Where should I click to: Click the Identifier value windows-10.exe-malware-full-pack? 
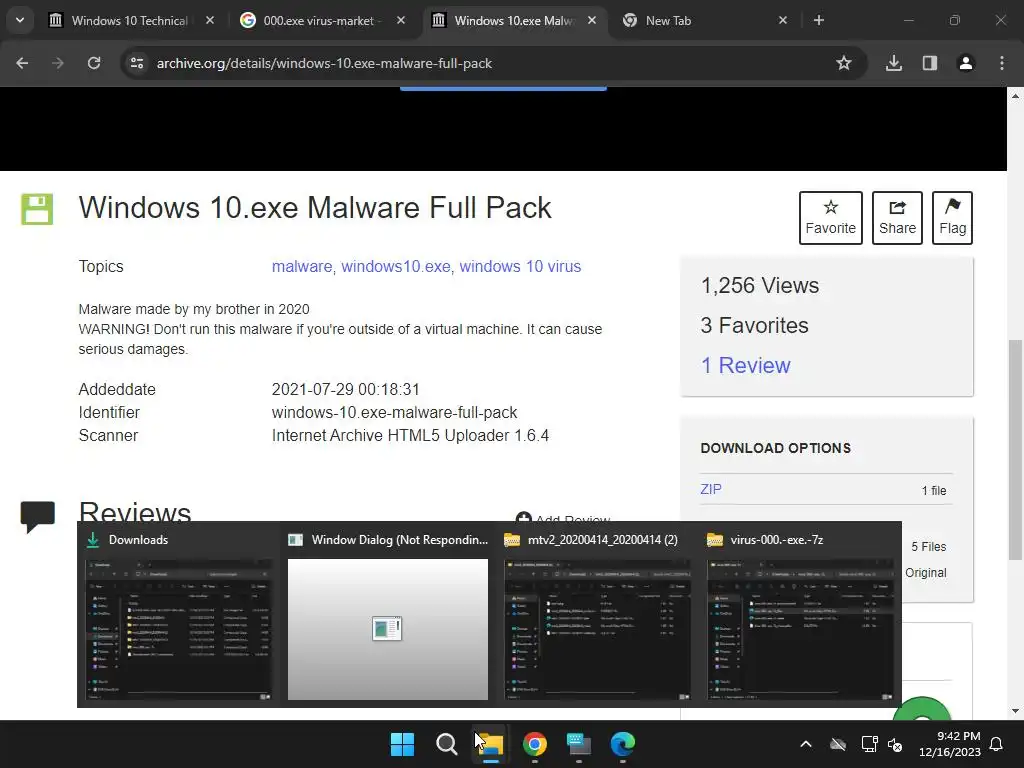[x=394, y=413]
